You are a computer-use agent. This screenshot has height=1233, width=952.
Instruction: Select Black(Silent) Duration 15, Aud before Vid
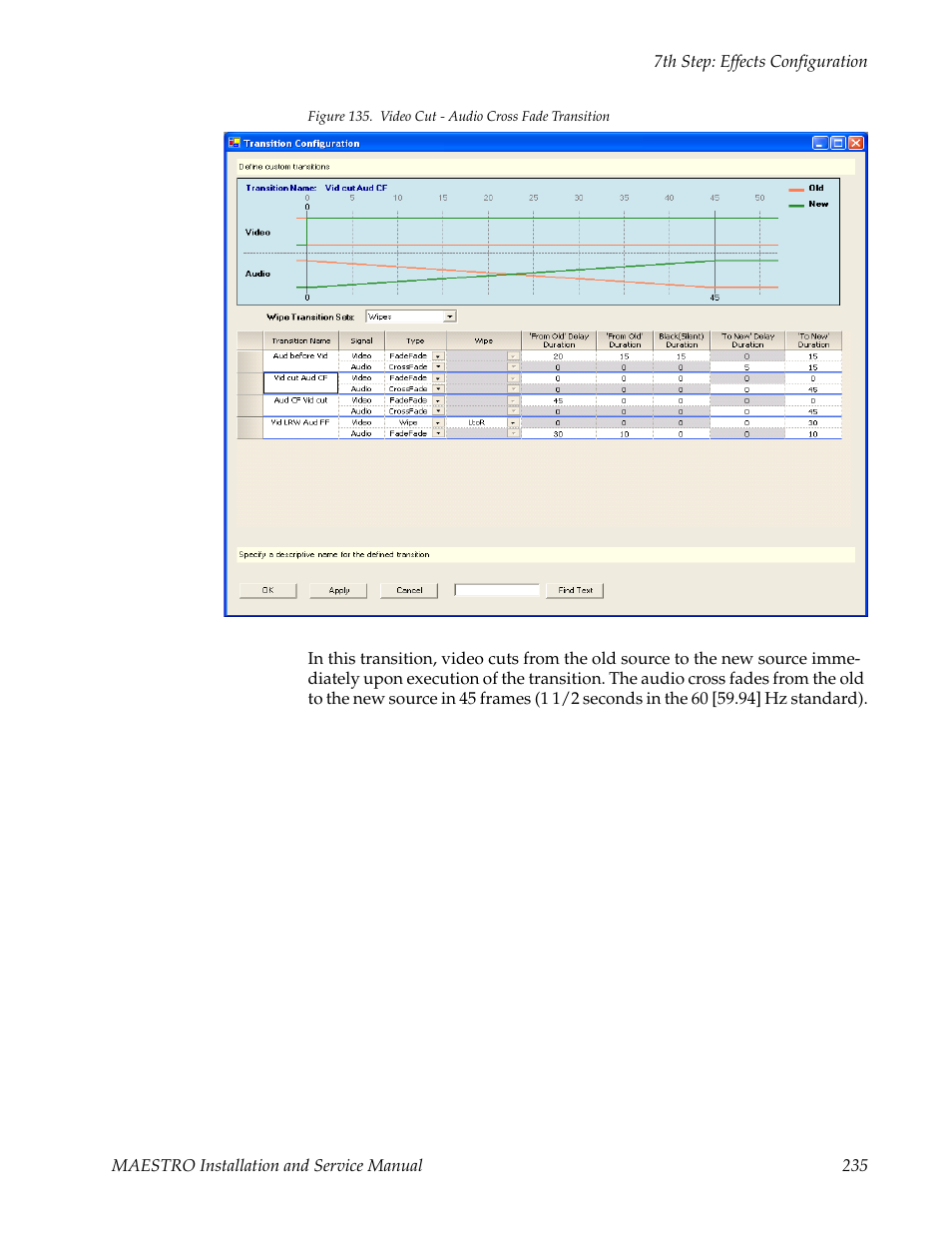681,356
